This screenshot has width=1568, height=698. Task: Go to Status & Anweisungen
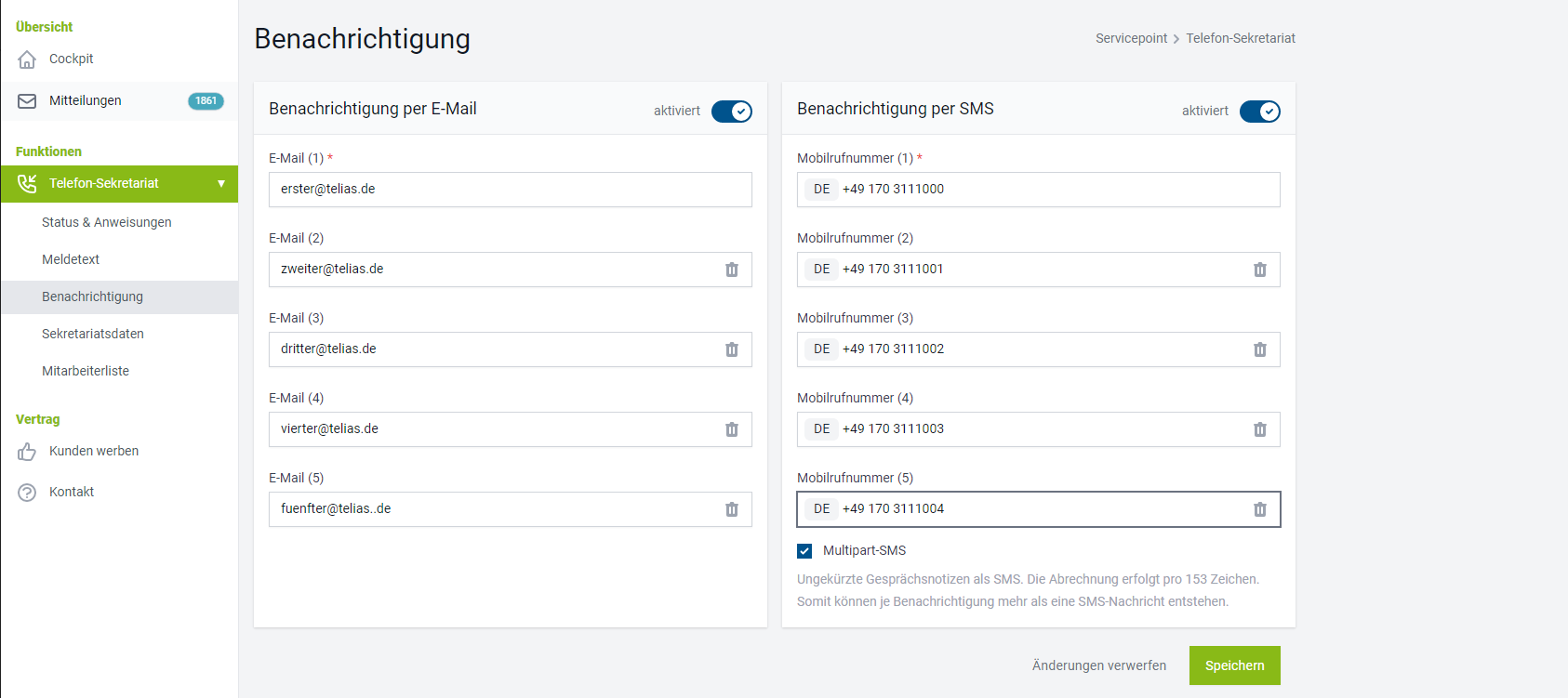[106, 222]
